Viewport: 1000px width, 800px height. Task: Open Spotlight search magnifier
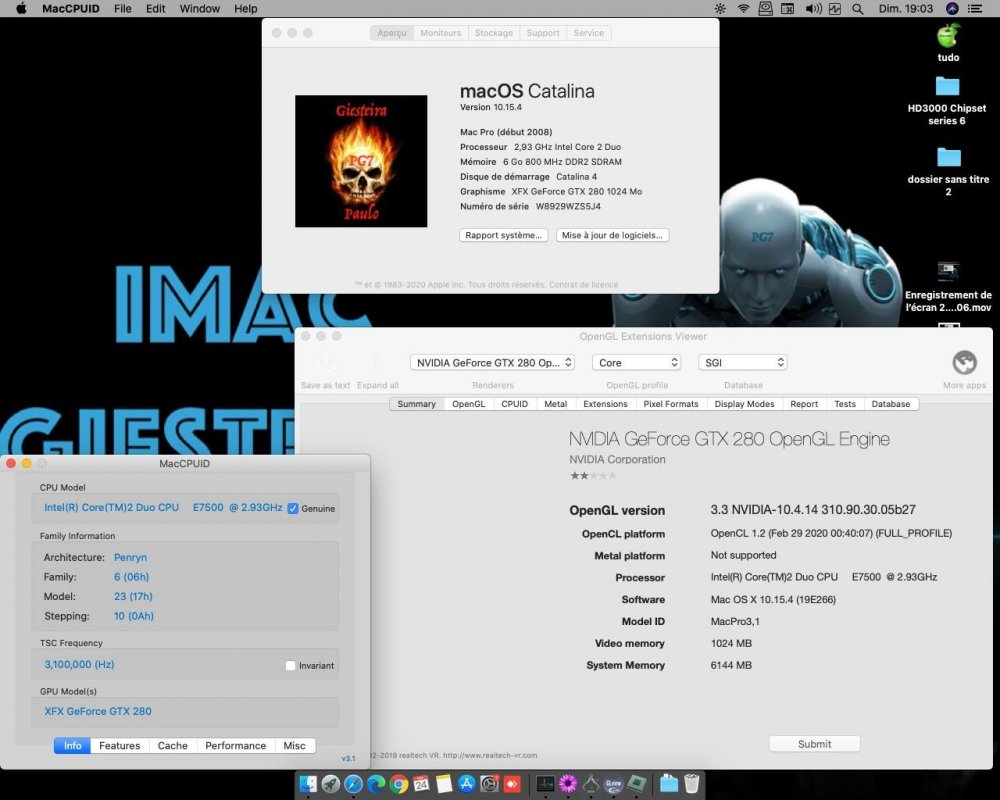point(858,8)
